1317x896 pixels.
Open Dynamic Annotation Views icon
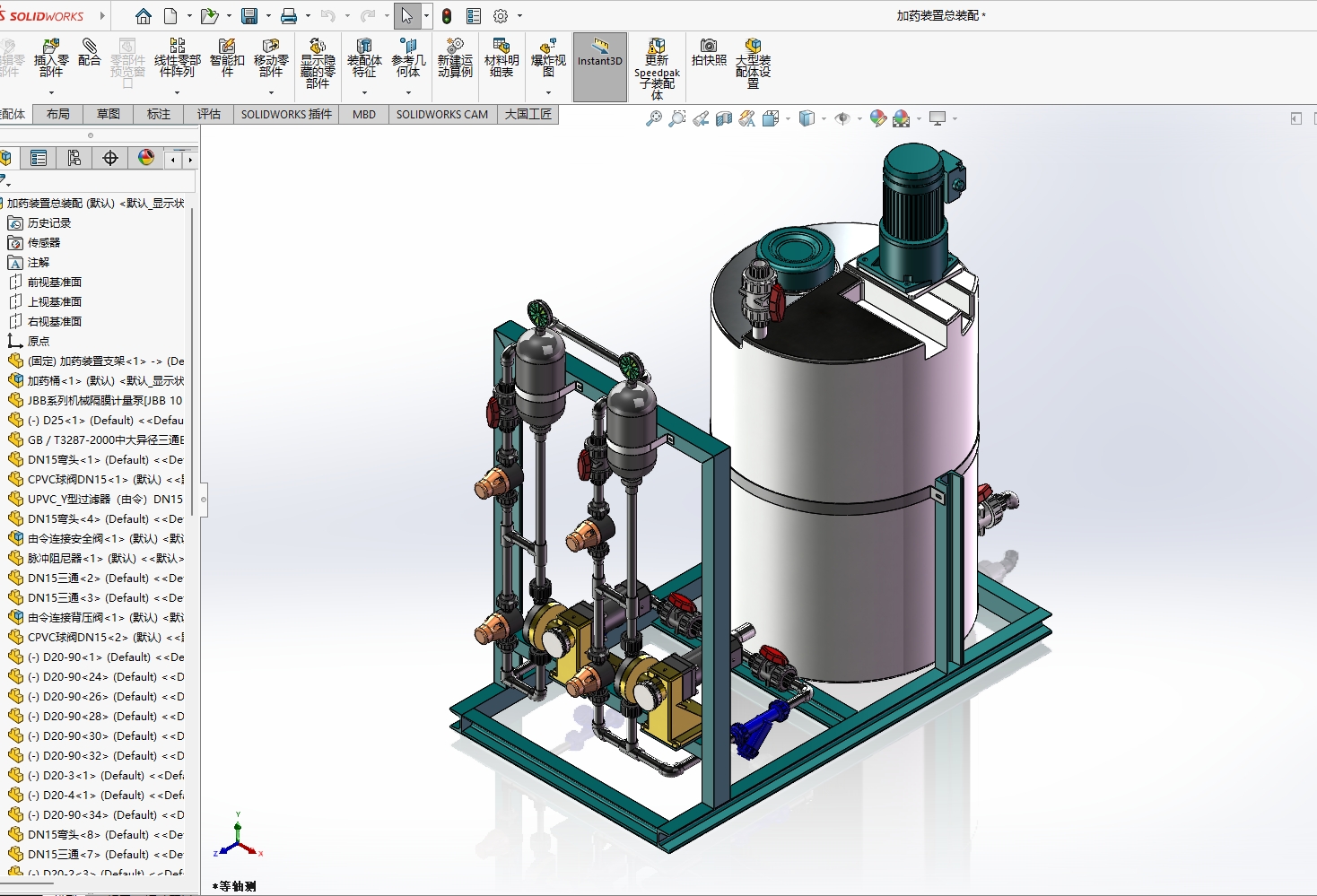coord(747,118)
